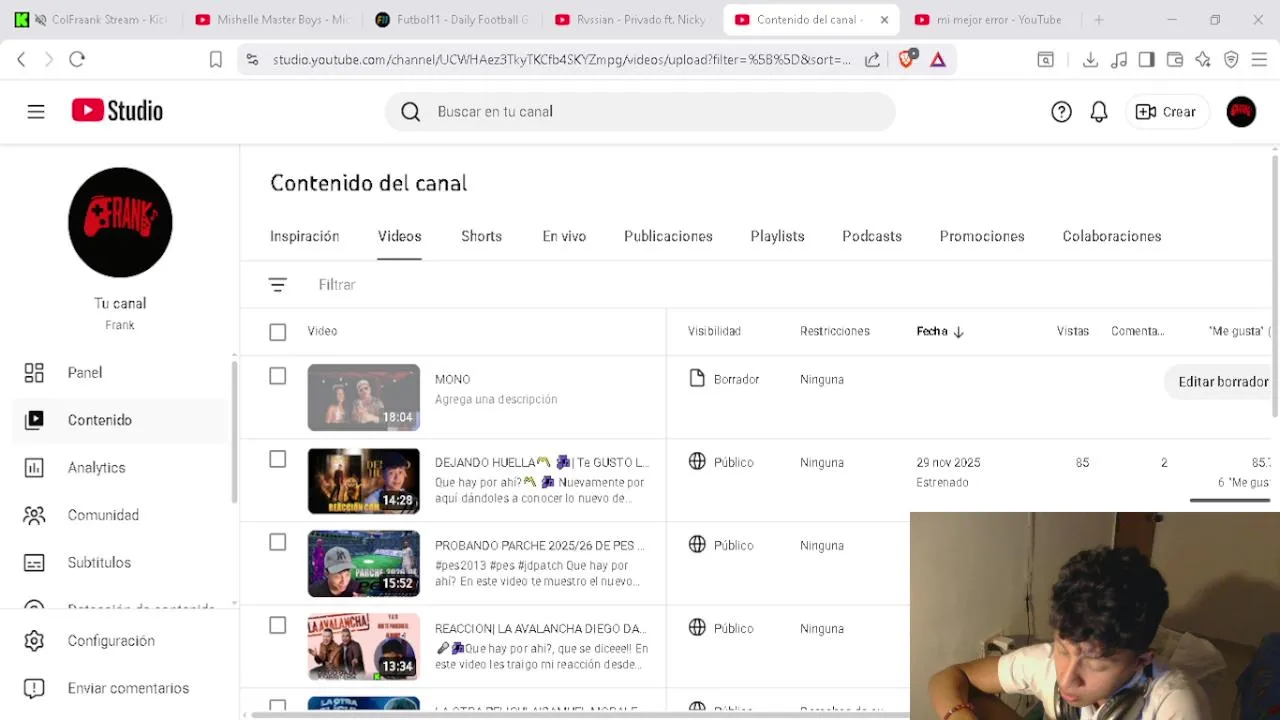Click the Crear button
1280x720 pixels.
point(1166,112)
